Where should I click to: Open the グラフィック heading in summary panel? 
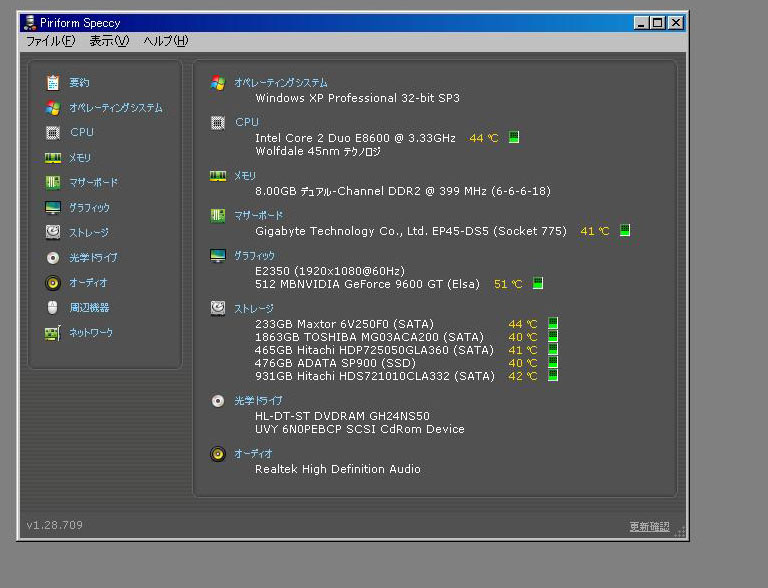pos(254,255)
